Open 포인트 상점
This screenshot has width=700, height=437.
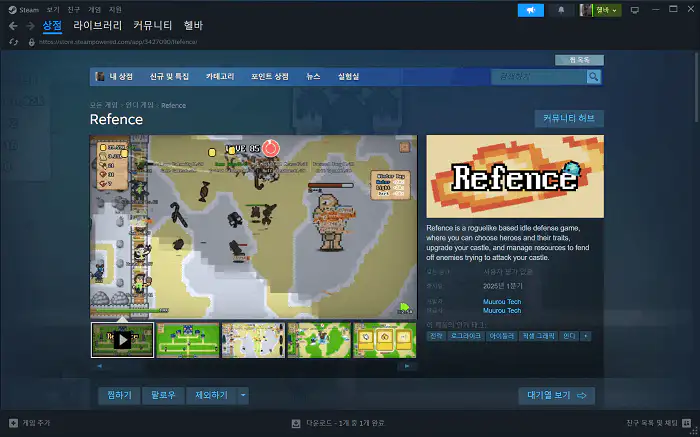tap(270, 77)
